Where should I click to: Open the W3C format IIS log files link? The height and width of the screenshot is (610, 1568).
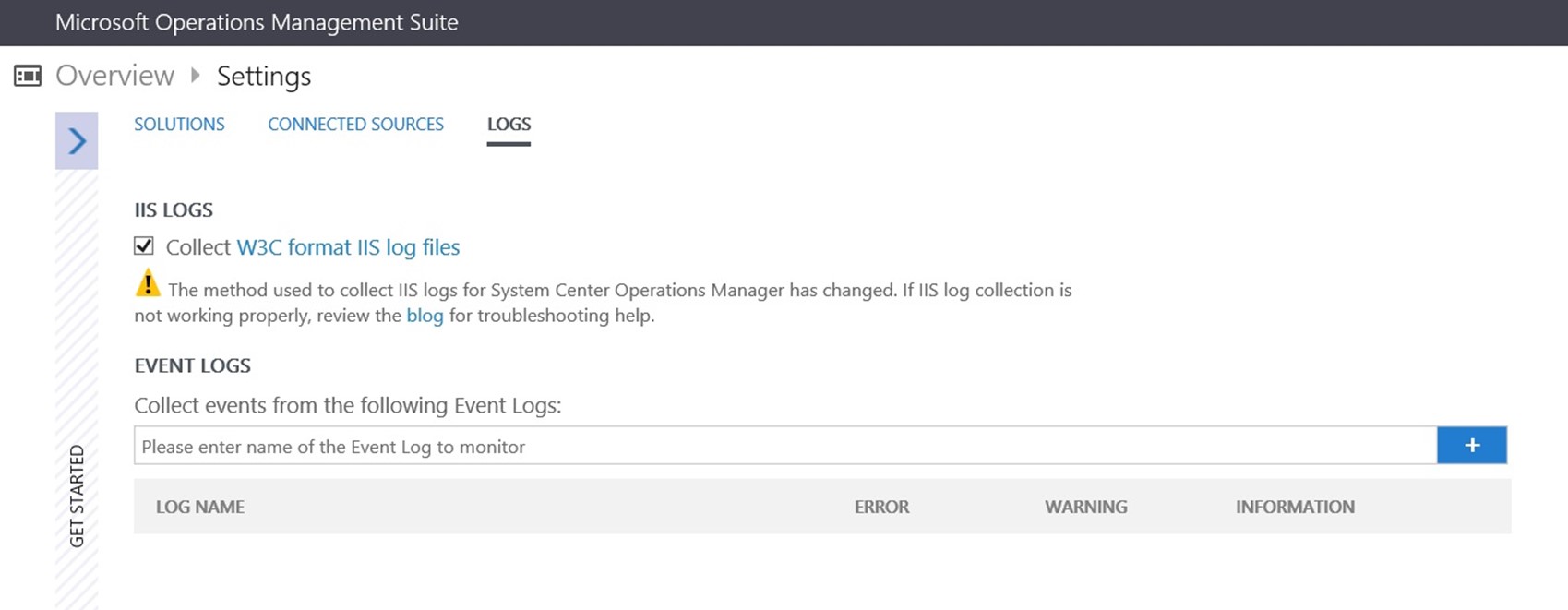pyautogui.click(x=348, y=247)
